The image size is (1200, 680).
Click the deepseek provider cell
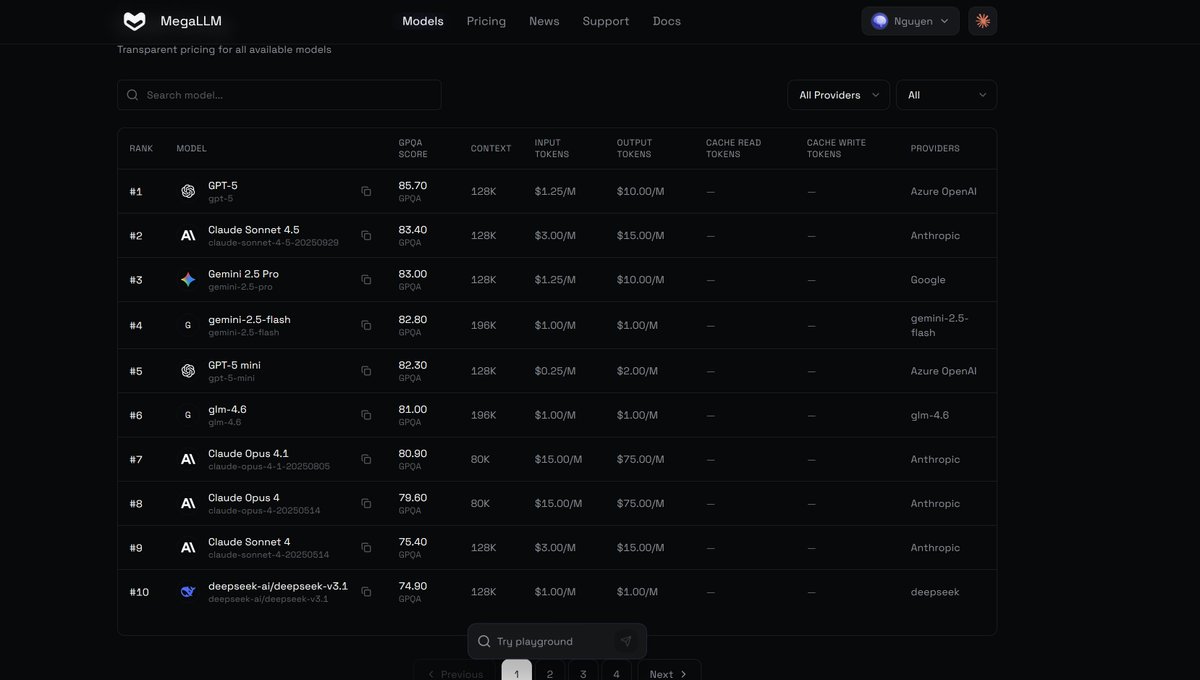point(935,591)
